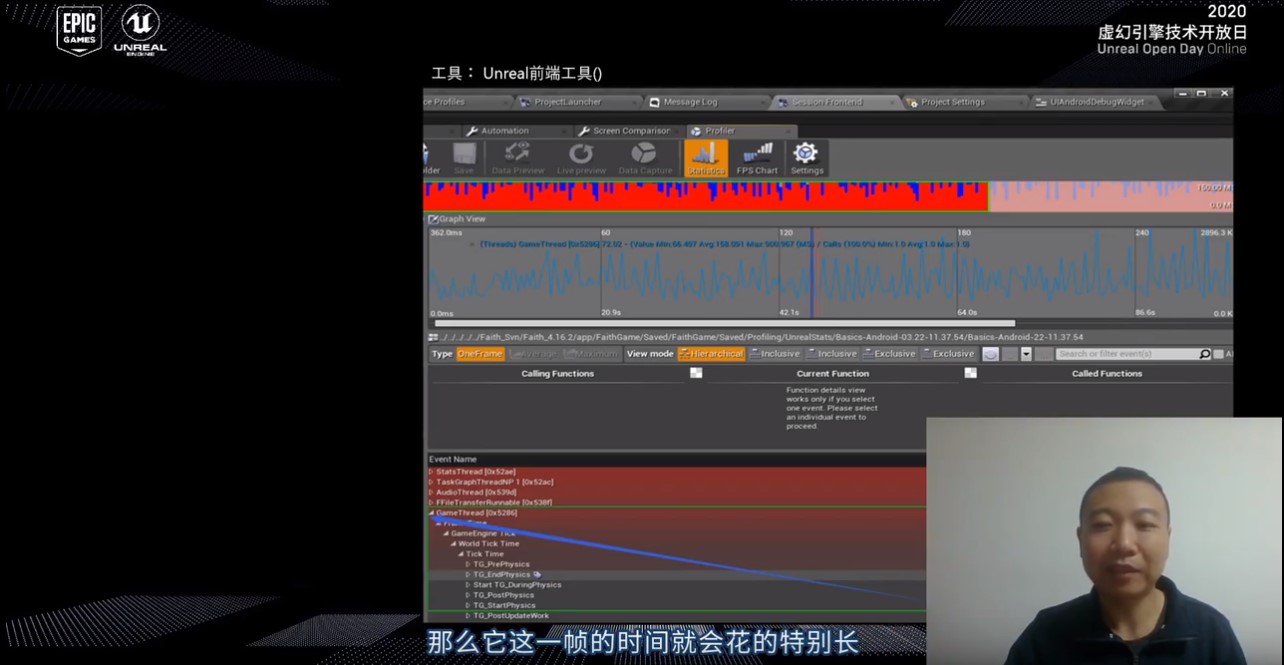The width and height of the screenshot is (1284, 665).
Task: Collapse the GameEngine Tick row
Action: click(x=446, y=533)
